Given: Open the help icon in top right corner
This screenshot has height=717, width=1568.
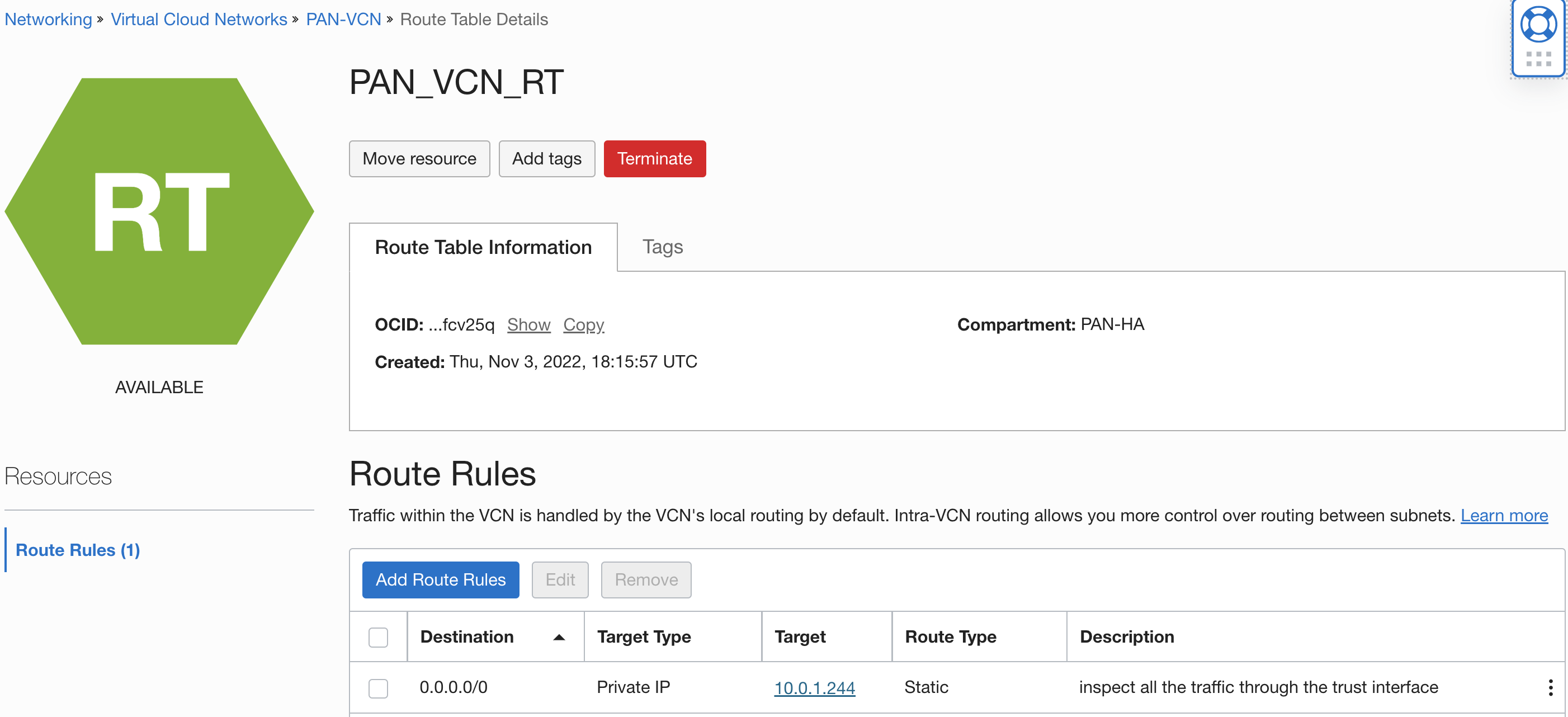Looking at the screenshot, I should tap(1538, 25).
